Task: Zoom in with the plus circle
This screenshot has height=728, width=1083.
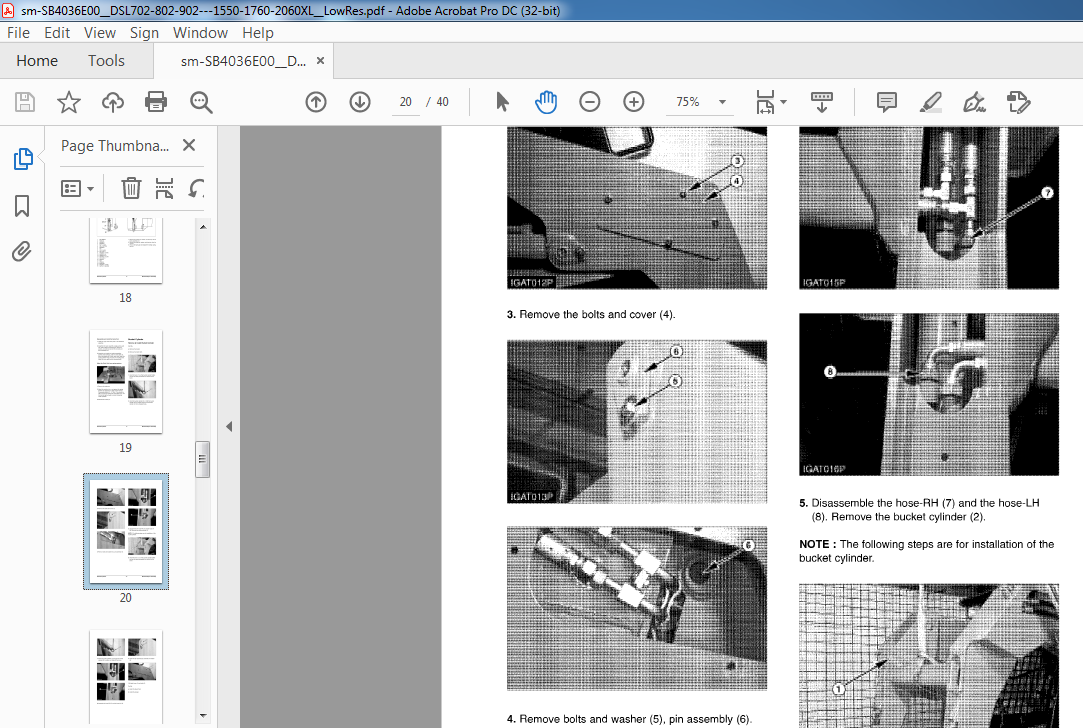Action: [x=633, y=102]
